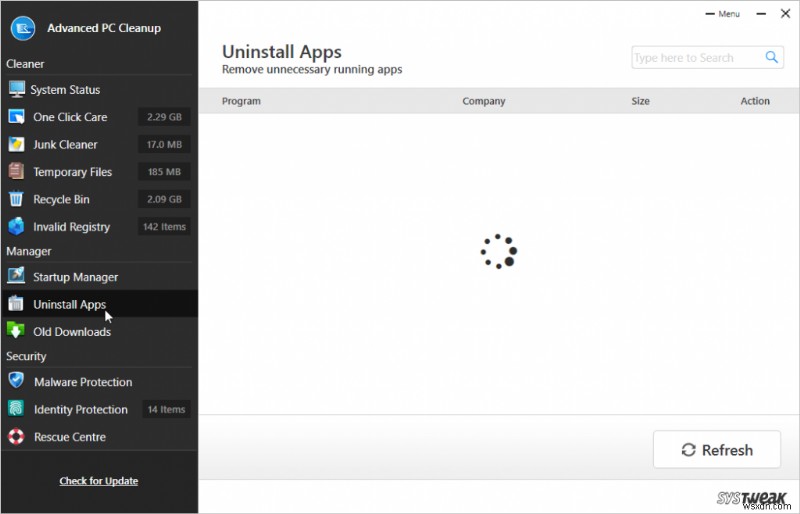
Task: Open Rescue Centre
Action: pos(99,437)
